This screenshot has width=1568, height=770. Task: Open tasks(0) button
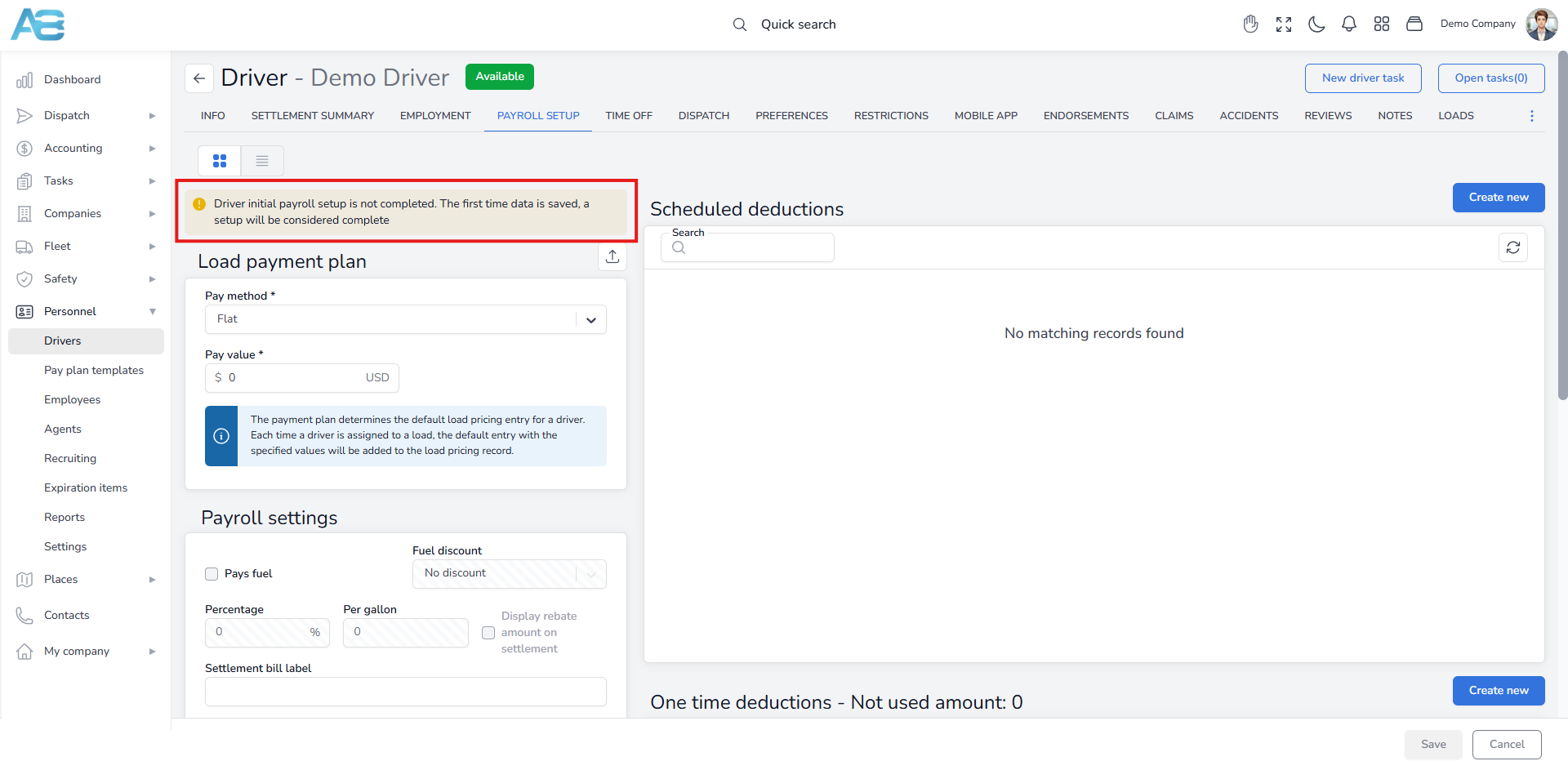pos(1491,78)
